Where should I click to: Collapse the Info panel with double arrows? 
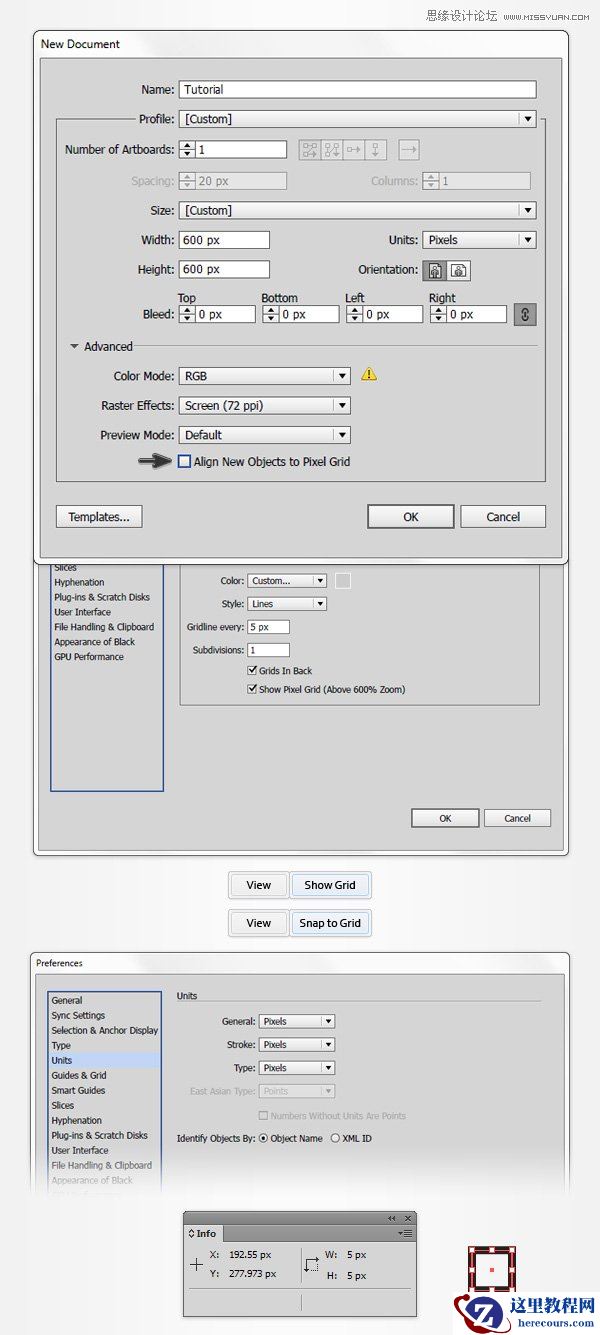click(x=392, y=1218)
